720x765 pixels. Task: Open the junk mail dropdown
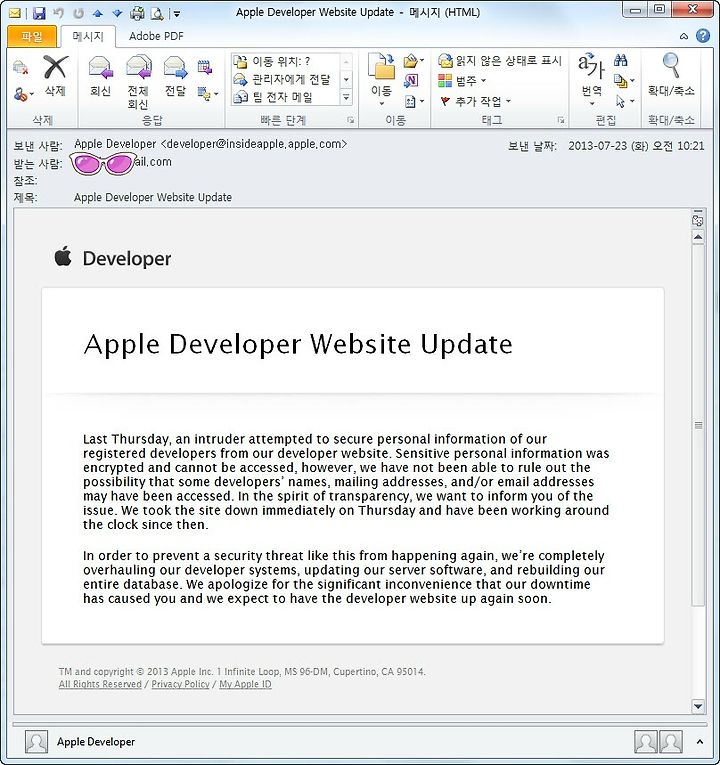tap(23, 94)
